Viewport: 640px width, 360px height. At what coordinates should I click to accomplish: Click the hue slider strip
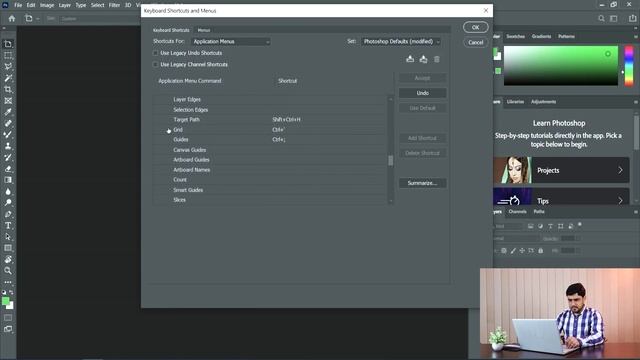[x=629, y=66]
